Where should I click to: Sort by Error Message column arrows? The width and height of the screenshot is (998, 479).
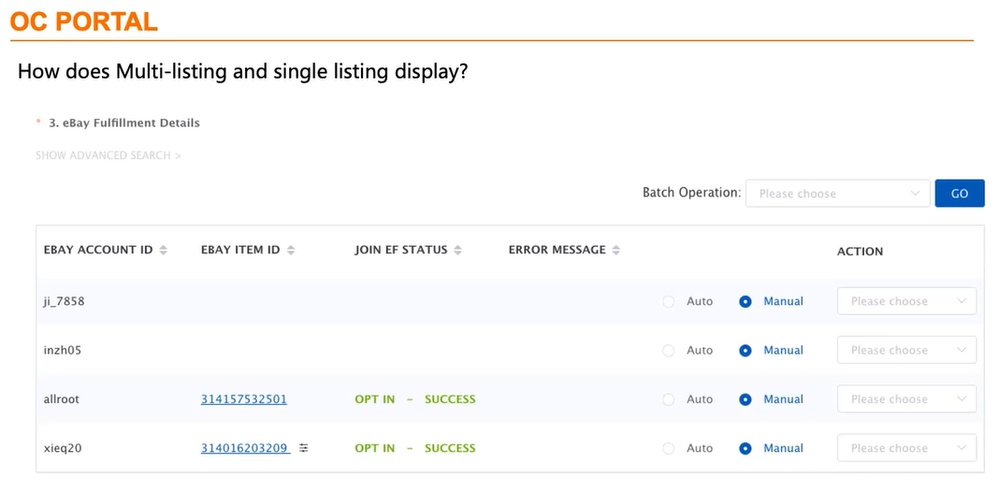pyautogui.click(x=616, y=250)
